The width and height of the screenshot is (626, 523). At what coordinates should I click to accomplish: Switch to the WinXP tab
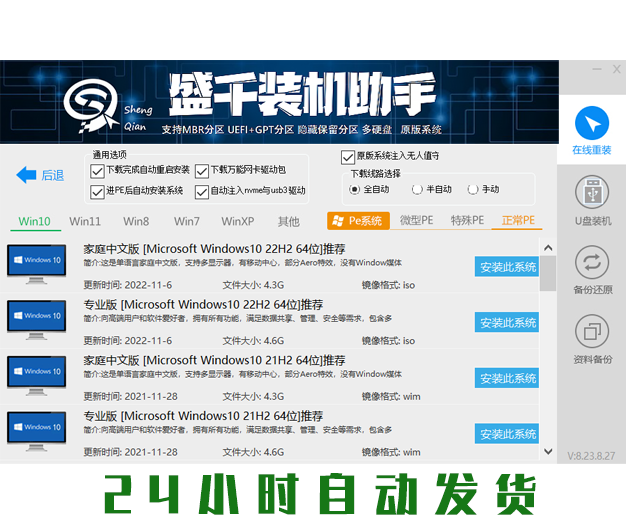238,221
